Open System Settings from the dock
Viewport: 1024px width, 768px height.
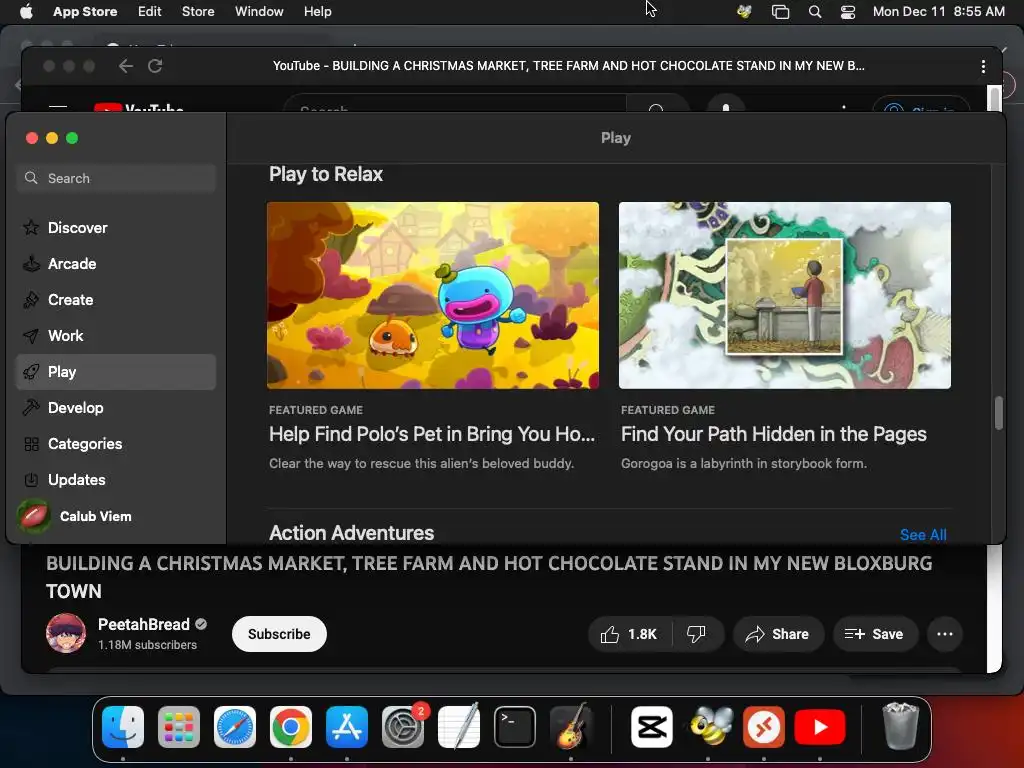403,727
